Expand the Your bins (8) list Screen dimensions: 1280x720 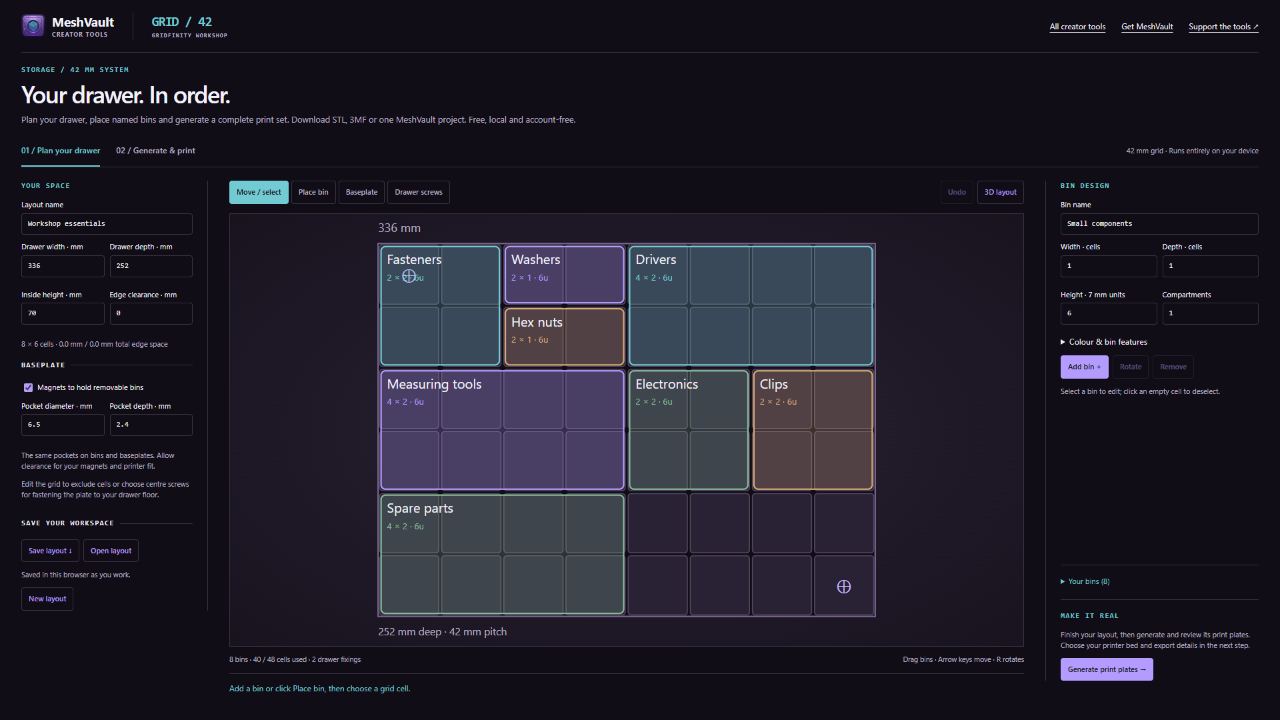pos(1085,581)
